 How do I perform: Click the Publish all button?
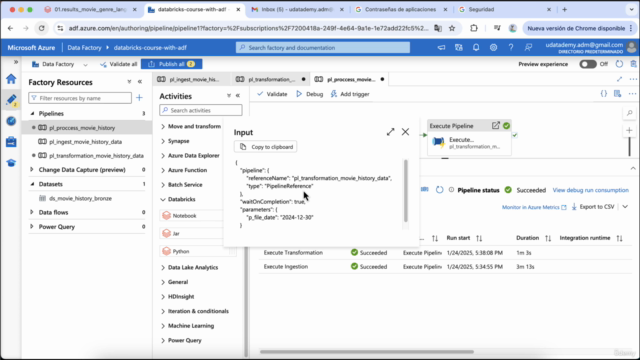click(x=171, y=64)
